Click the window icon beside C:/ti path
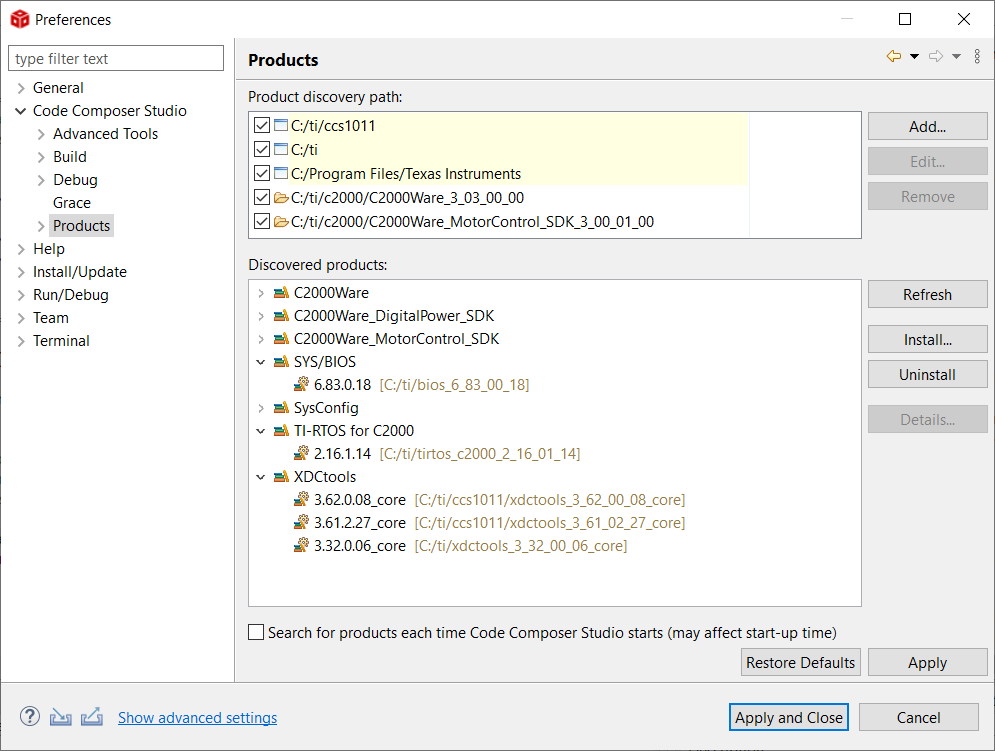 click(x=281, y=149)
